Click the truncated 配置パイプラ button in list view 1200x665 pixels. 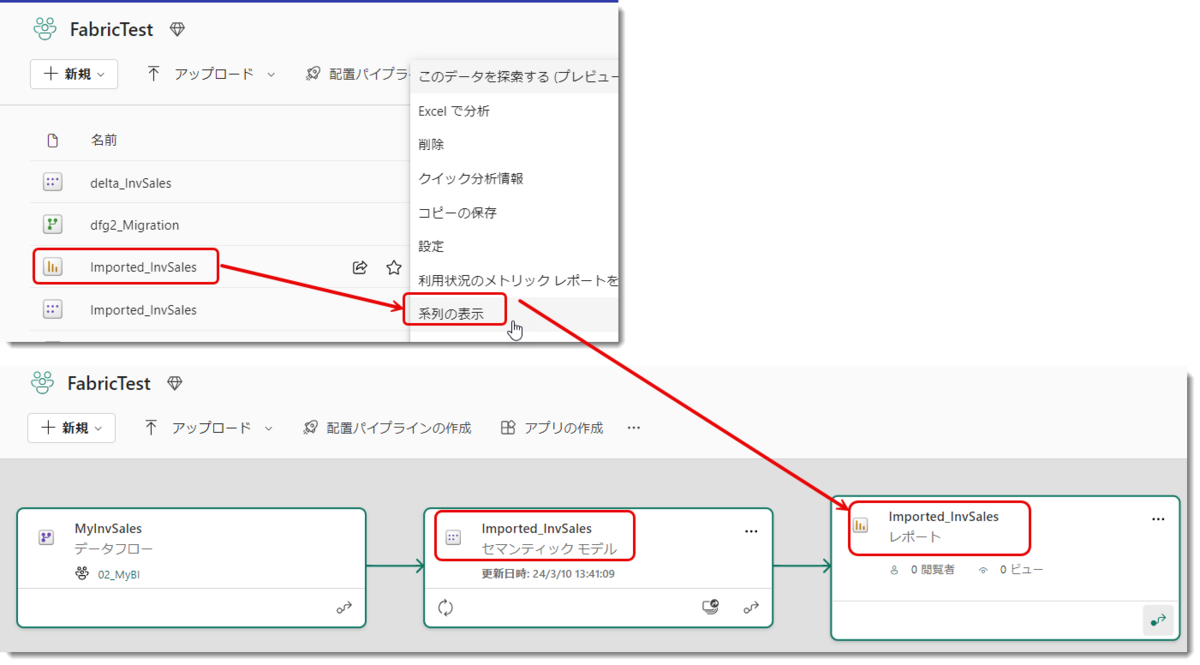pyautogui.click(x=359, y=74)
